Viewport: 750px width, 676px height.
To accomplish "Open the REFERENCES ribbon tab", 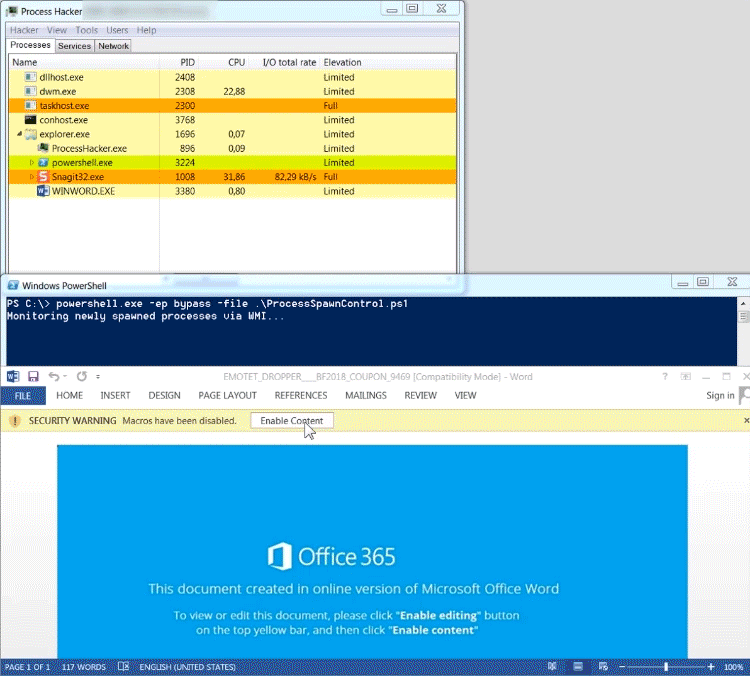I will [301, 396].
